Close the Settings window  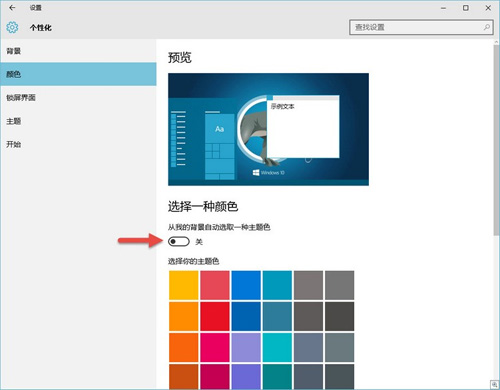pos(488,8)
